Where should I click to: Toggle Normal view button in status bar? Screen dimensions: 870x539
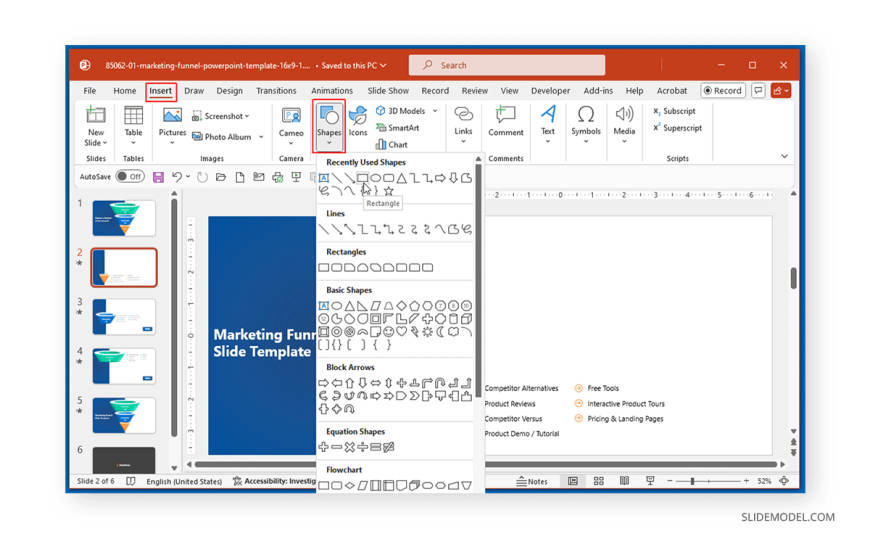click(x=573, y=481)
